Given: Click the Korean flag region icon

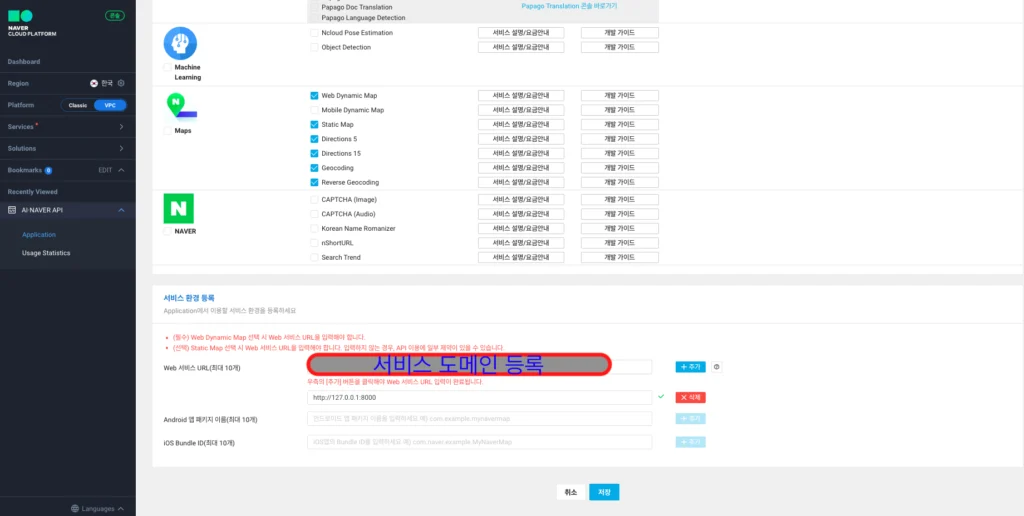Looking at the screenshot, I should (94, 83).
